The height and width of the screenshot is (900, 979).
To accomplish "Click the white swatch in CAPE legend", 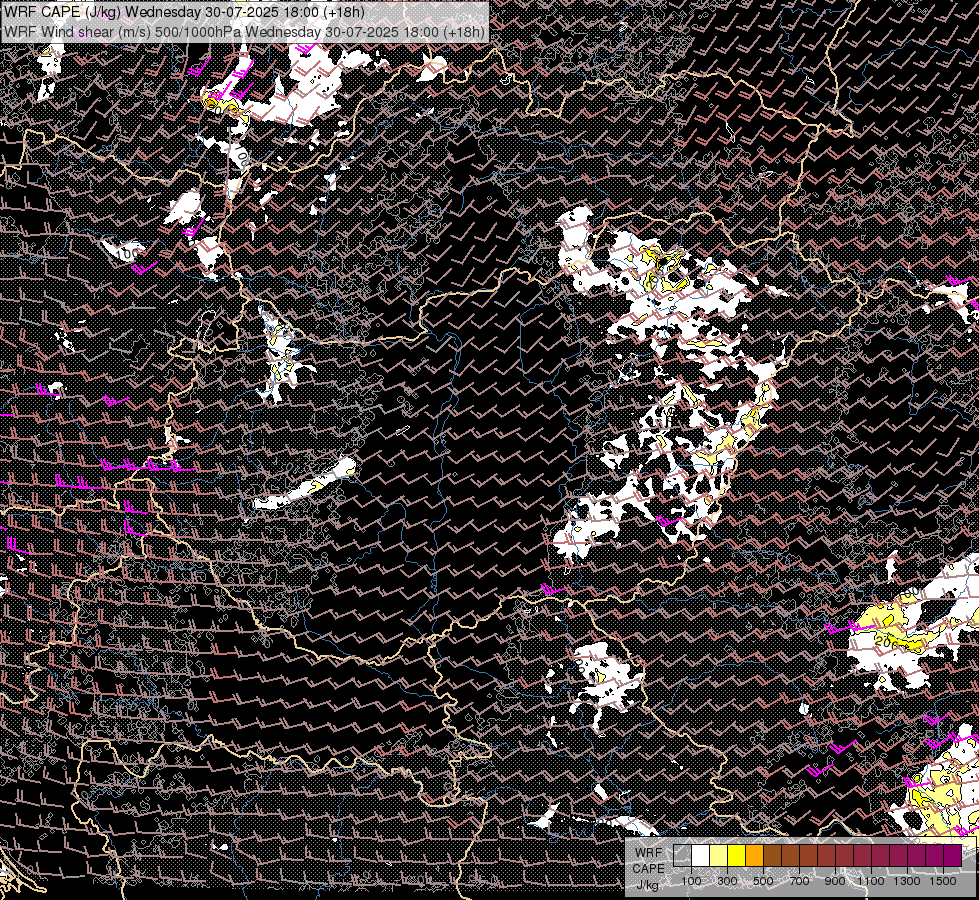I will [x=701, y=856].
